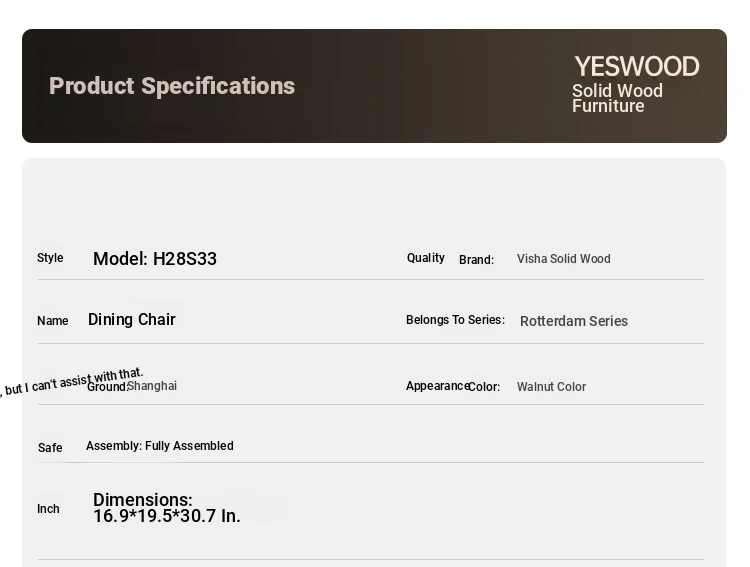
Task: Click the Dimensions: 16.9*19.5*30.7 In. text
Action: tap(166, 508)
